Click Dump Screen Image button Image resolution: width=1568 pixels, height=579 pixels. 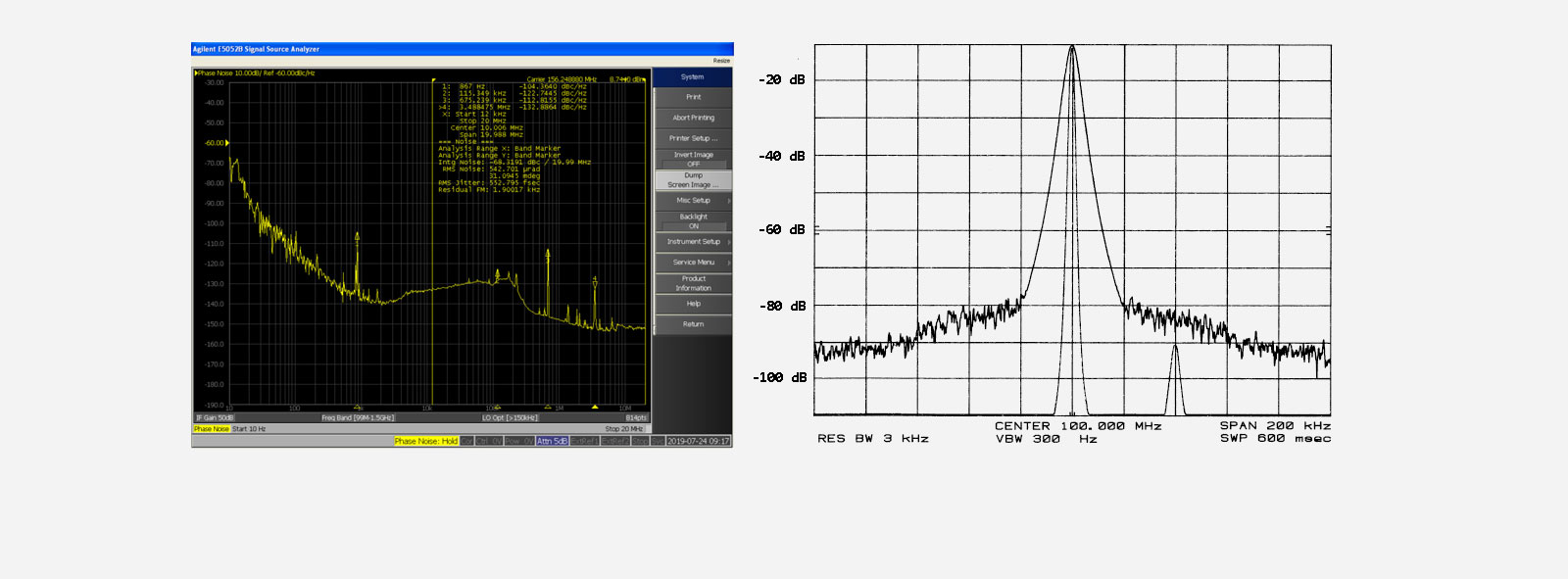[693, 180]
